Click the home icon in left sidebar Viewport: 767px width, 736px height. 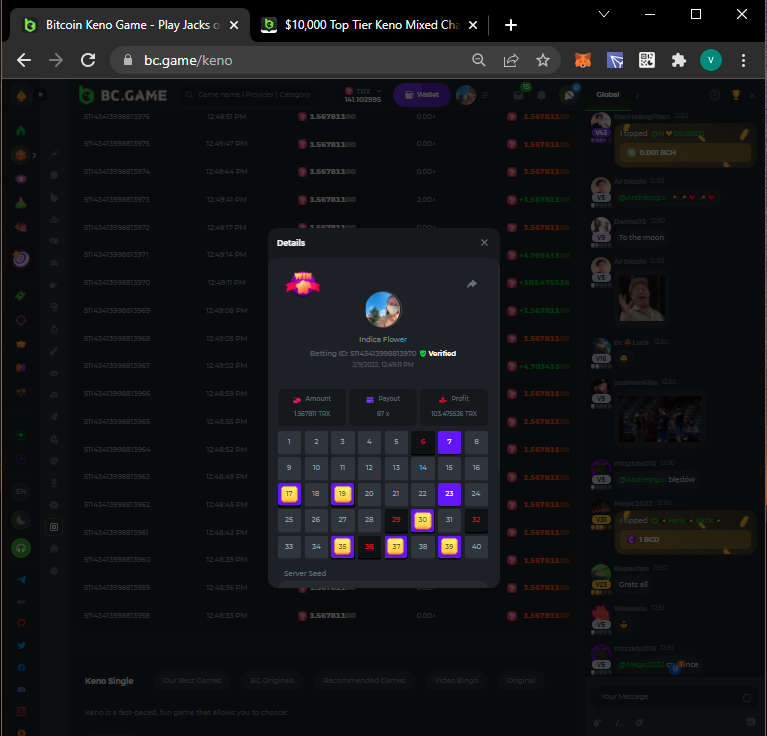click(21, 130)
